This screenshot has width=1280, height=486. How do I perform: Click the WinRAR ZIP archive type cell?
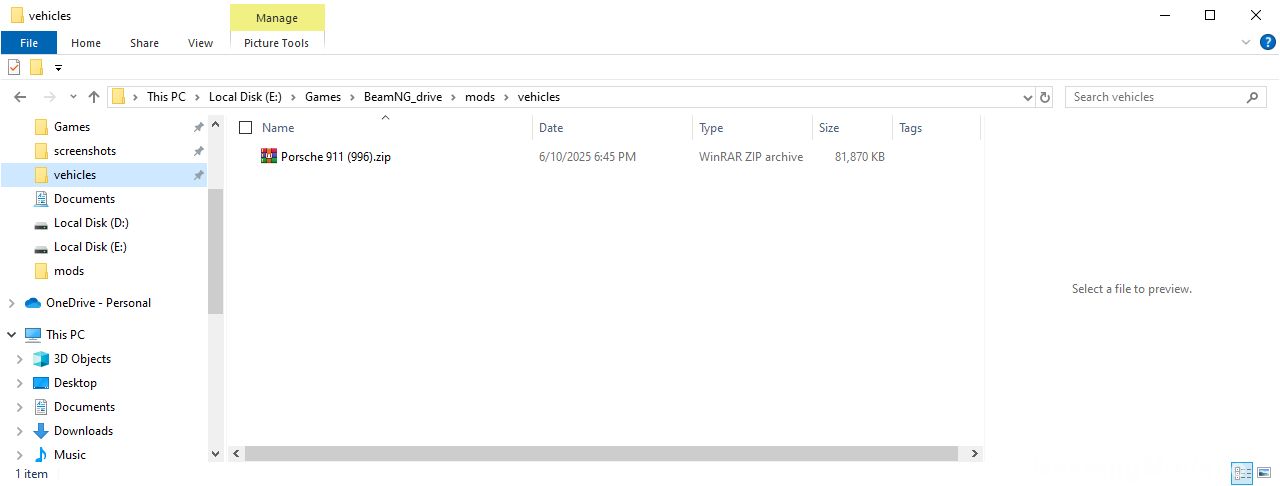[751, 157]
